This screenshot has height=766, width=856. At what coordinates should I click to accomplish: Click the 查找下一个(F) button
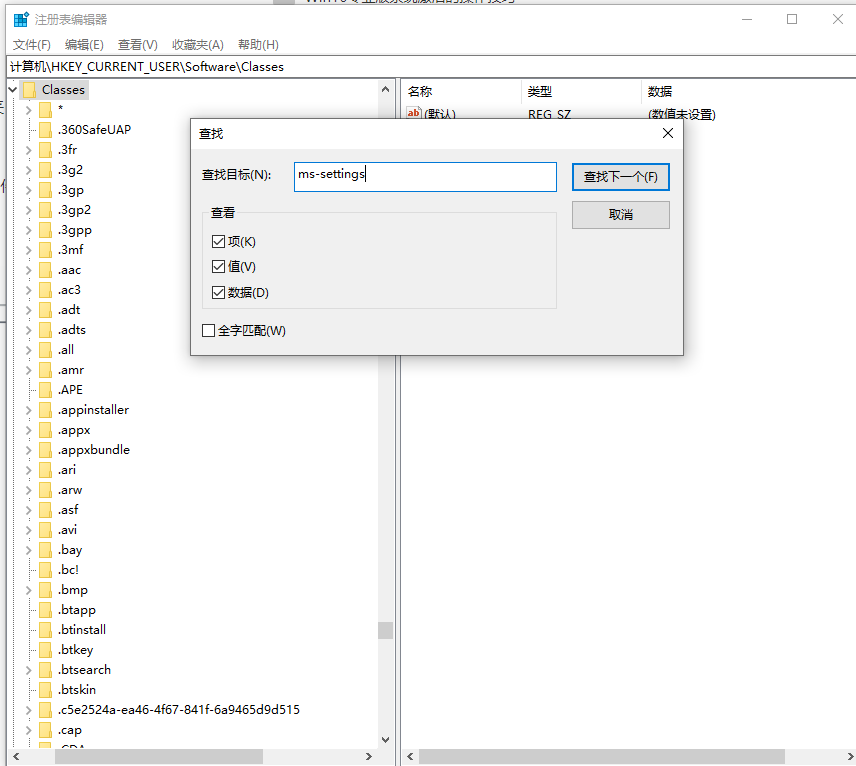620,175
